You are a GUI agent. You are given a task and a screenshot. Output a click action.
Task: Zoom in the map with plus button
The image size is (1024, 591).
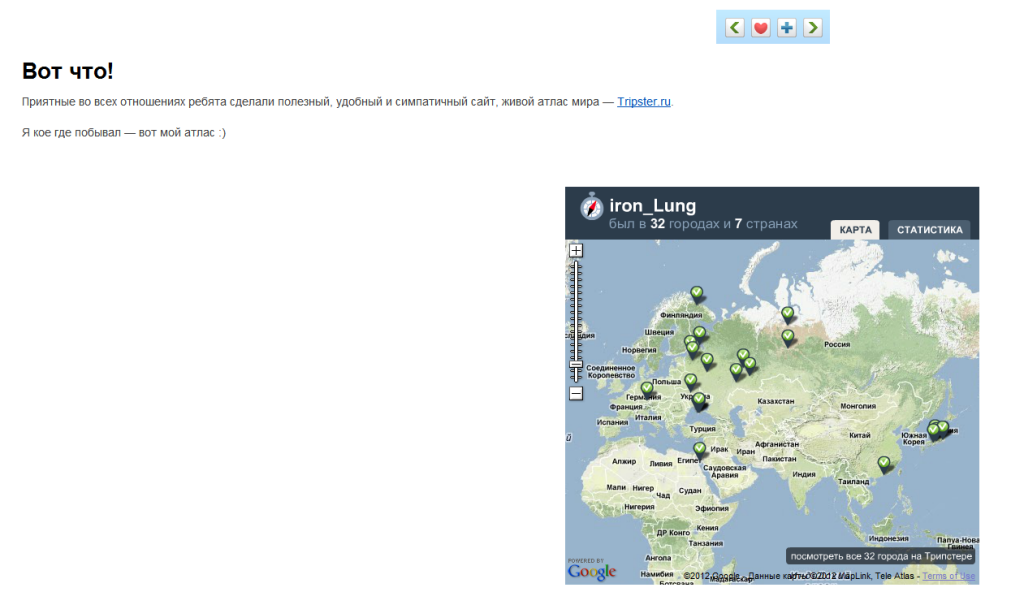point(576,251)
